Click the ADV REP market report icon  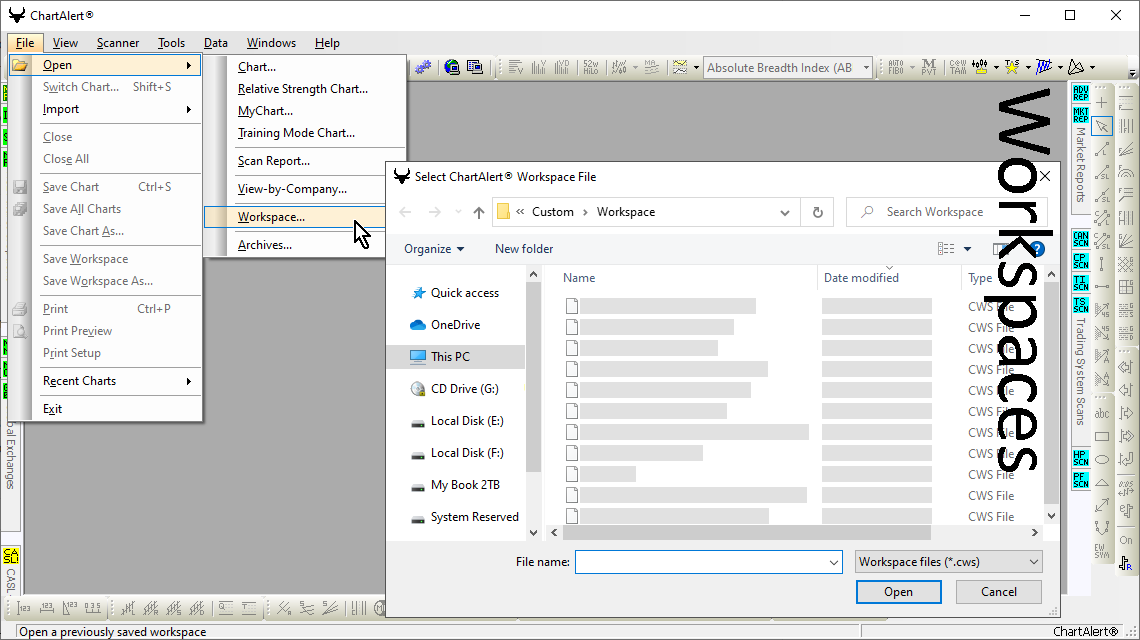(x=1080, y=92)
